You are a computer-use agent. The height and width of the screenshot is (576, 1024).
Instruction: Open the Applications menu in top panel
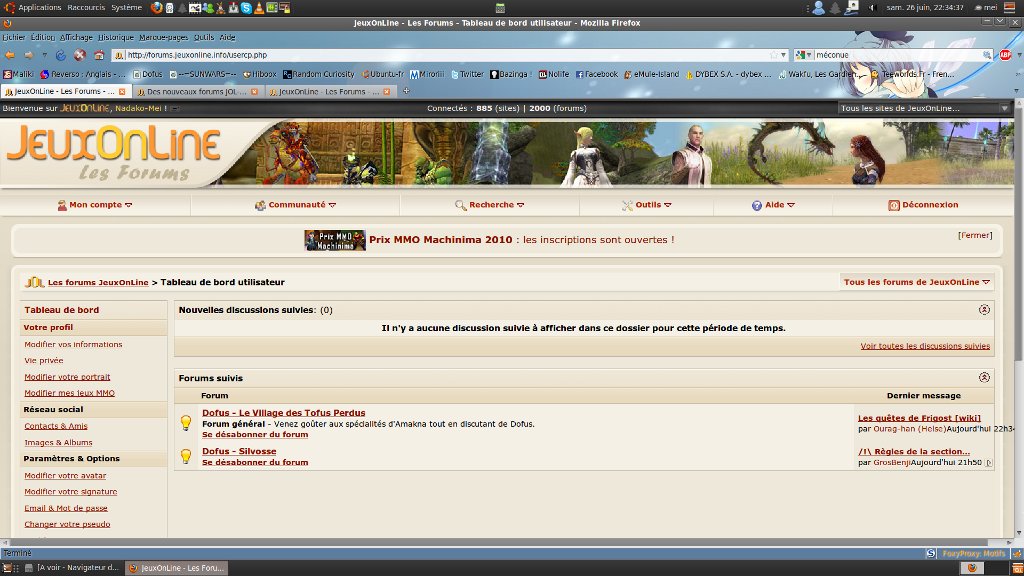39,8
